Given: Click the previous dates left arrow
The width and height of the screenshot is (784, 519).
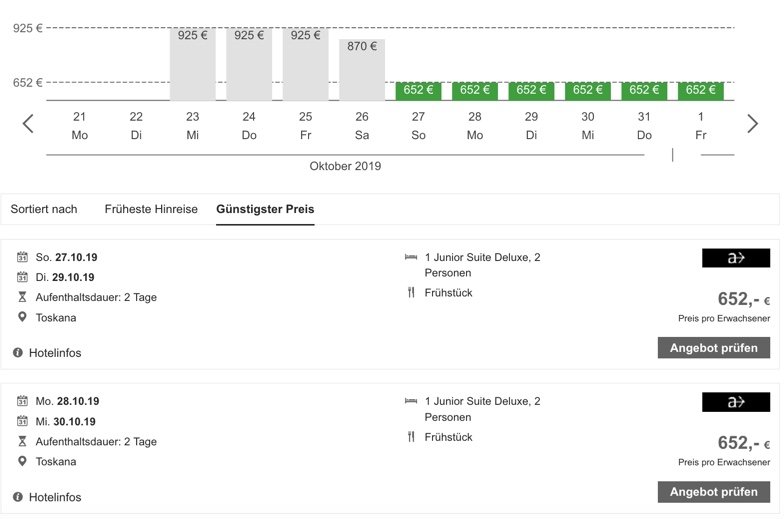Looking at the screenshot, I should (28, 124).
